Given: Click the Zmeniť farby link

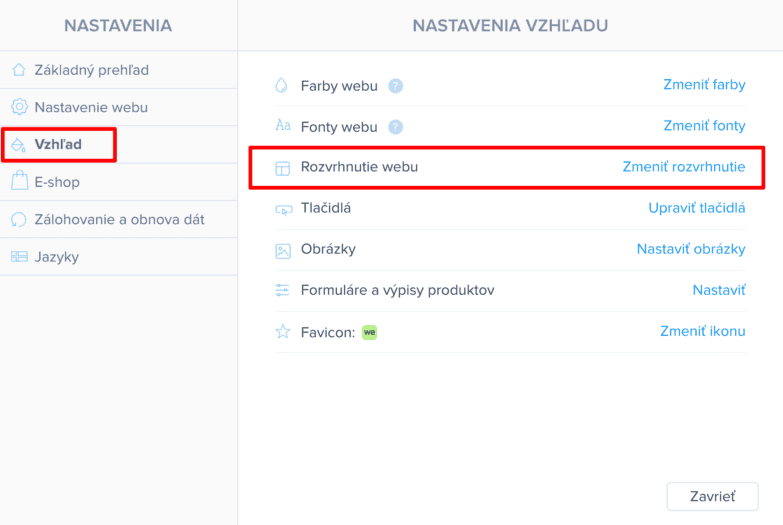Looking at the screenshot, I should click(704, 85).
